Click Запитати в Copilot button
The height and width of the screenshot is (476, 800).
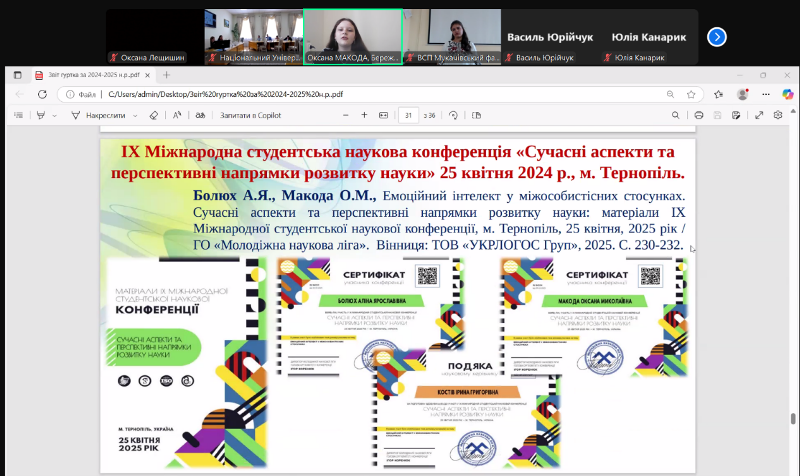click(x=252, y=115)
